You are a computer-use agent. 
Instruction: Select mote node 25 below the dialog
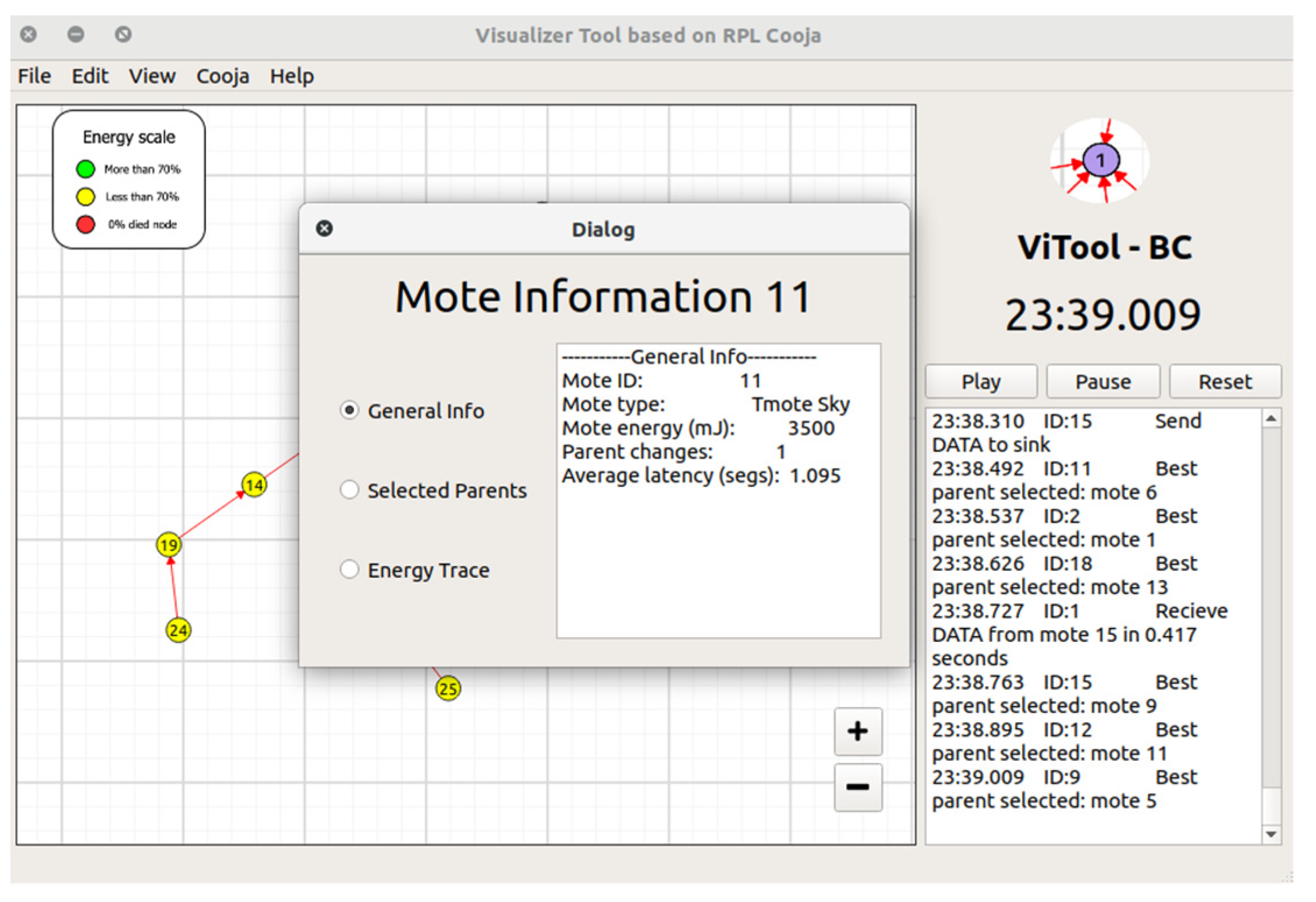448,689
